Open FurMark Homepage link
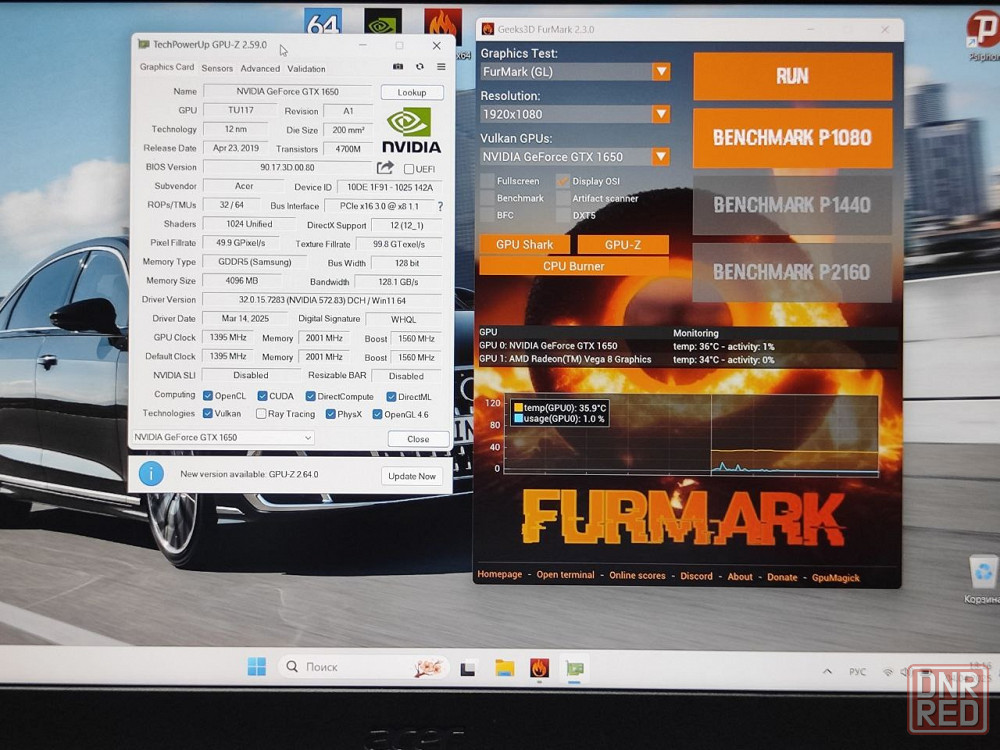 click(x=499, y=574)
